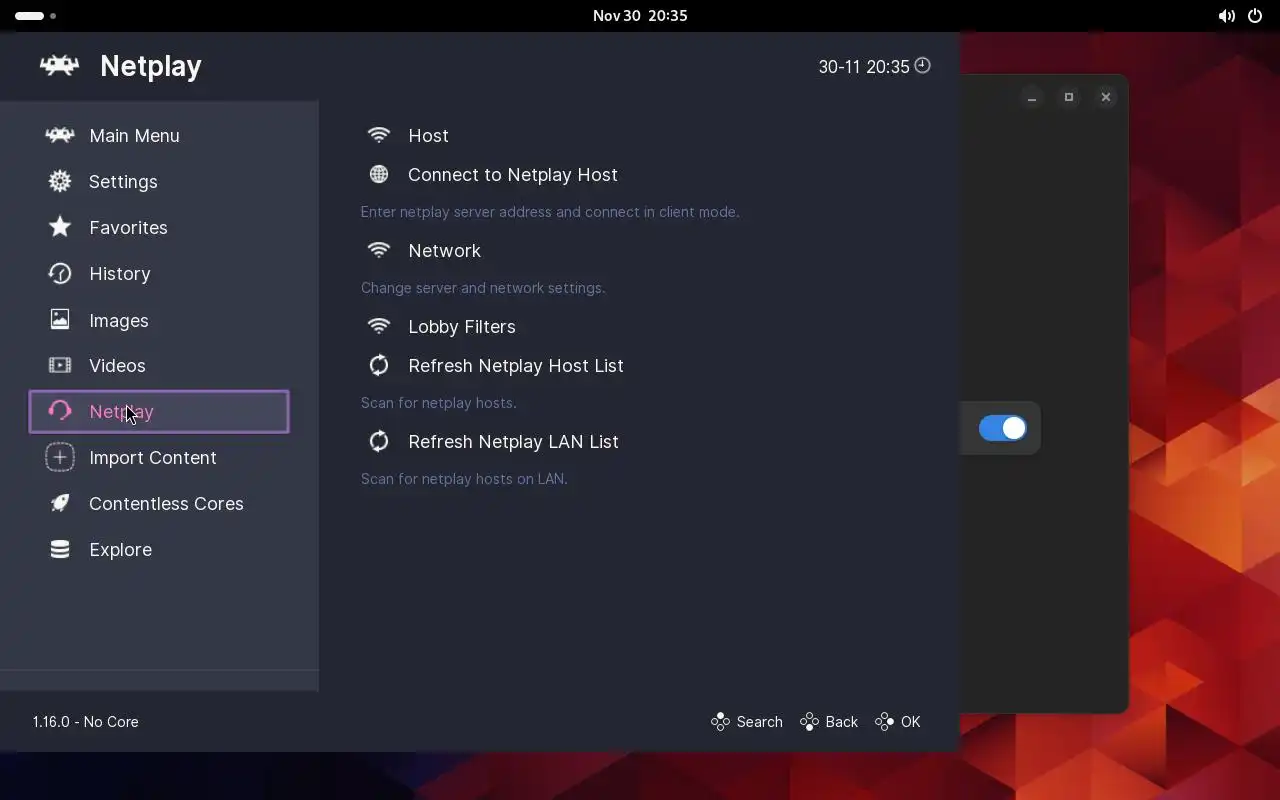The width and height of the screenshot is (1280, 800).
Task: Click the Back label in footer
Action: click(841, 722)
